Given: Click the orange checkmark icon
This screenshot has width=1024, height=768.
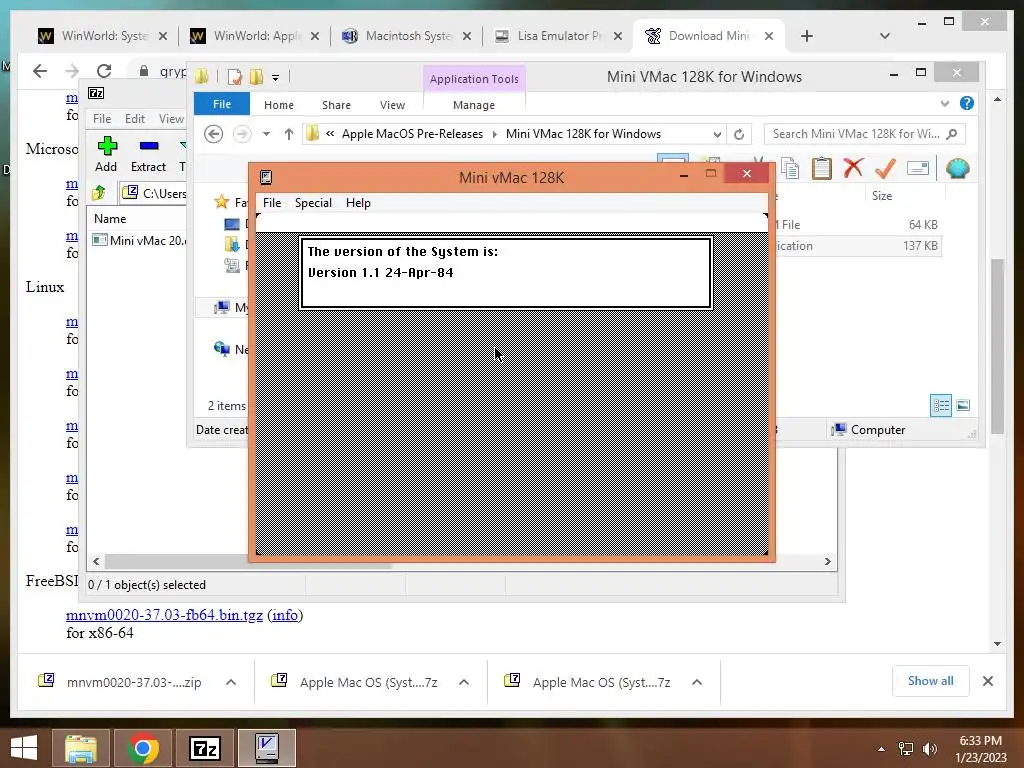Looking at the screenshot, I should pos(885,168).
